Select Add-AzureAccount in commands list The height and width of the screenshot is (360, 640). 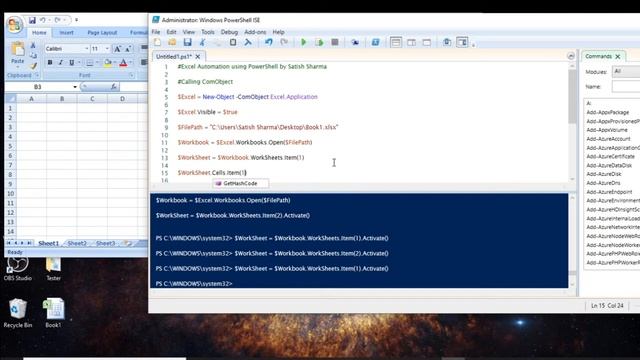coord(608,139)
